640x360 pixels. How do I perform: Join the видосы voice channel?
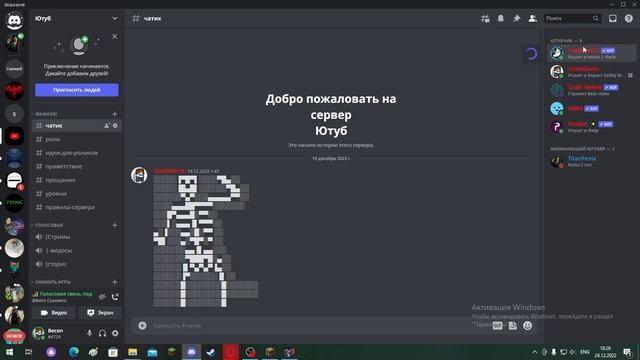tap(77, 250)
